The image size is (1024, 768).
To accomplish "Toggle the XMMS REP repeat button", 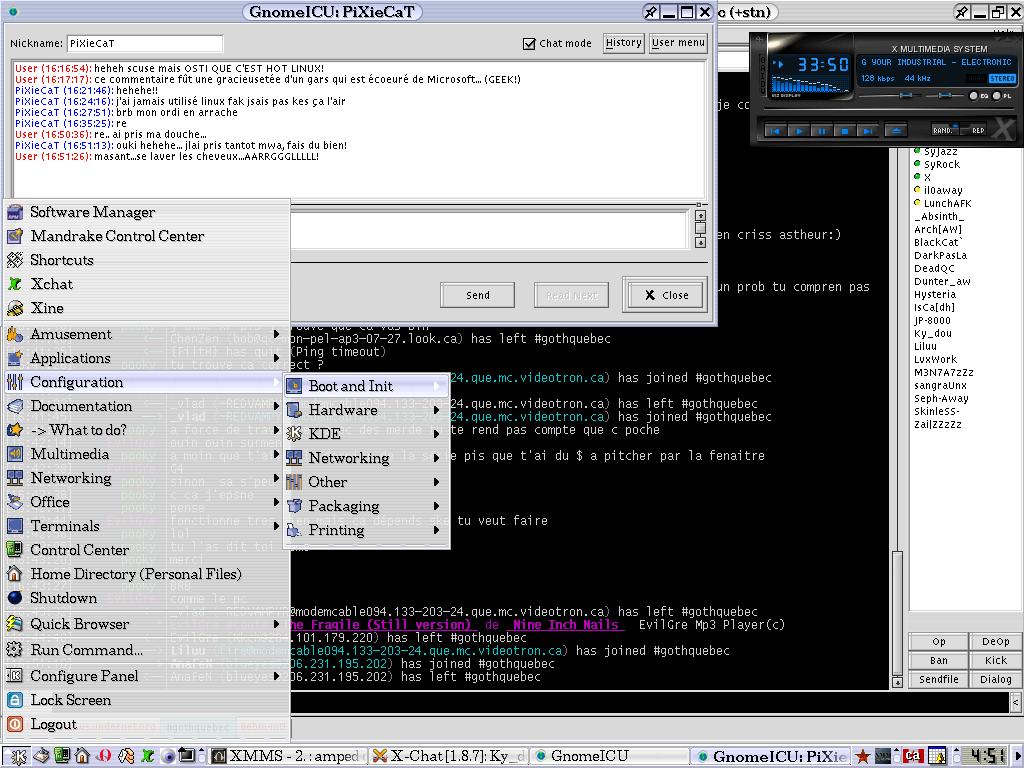I will tap(977, 130).
